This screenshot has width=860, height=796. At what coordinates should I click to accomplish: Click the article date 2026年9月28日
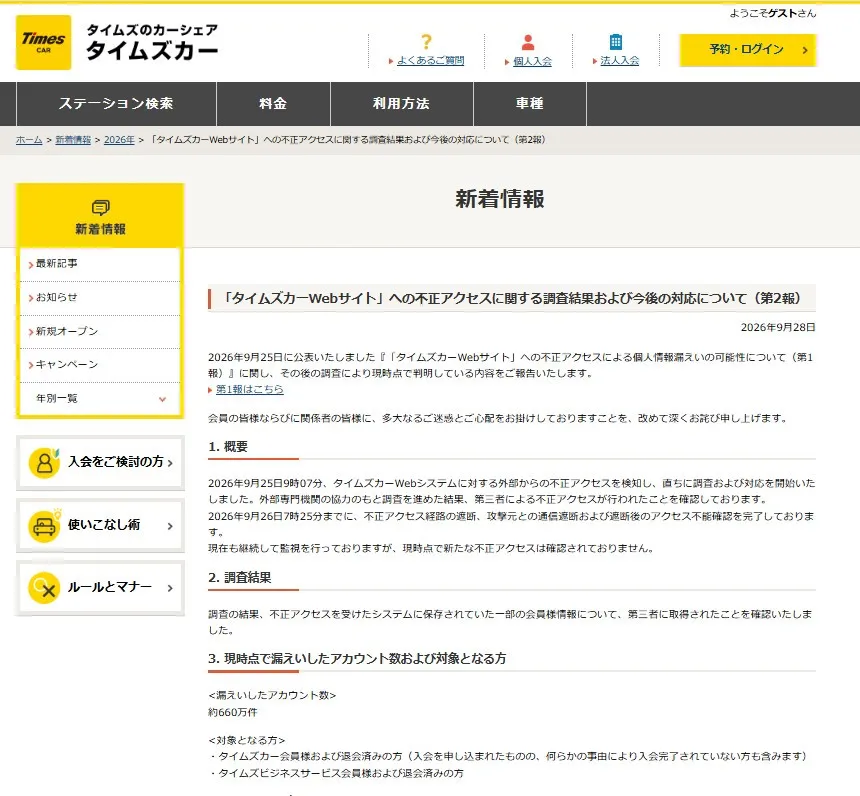[x=778, y=328]
